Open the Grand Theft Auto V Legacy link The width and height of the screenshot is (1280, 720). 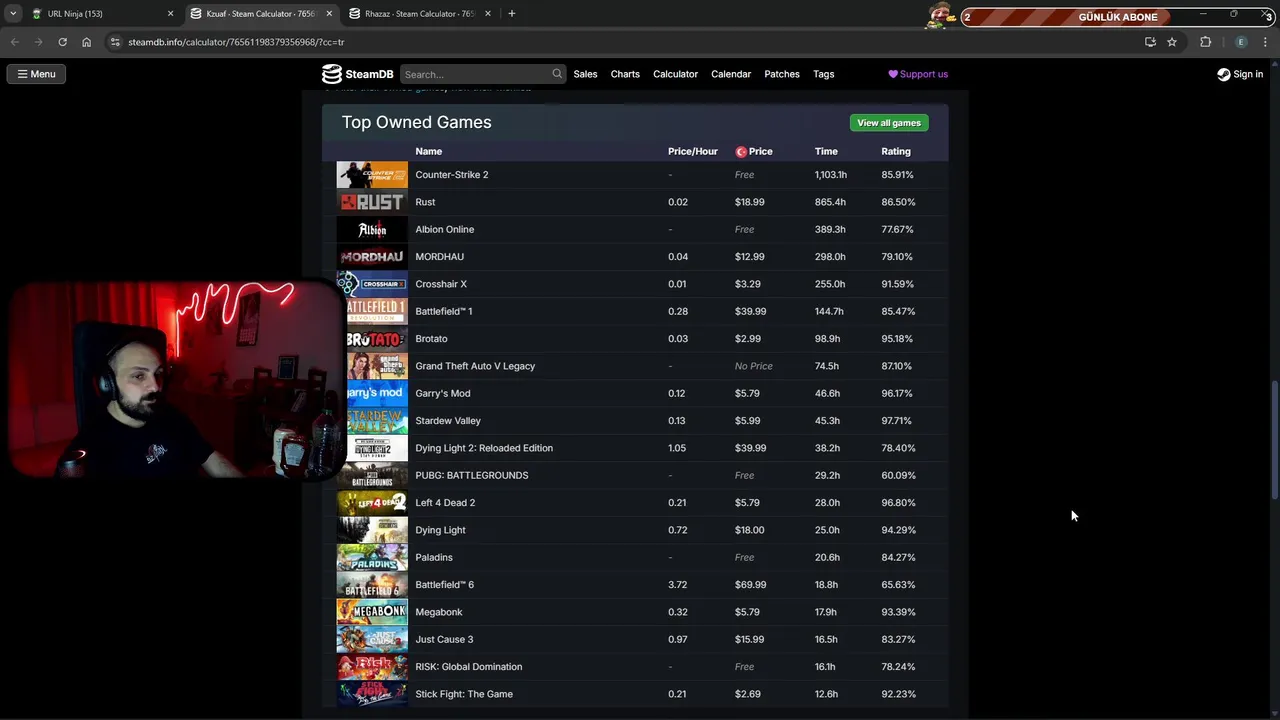pyautogui.click(x=475, y=366)
